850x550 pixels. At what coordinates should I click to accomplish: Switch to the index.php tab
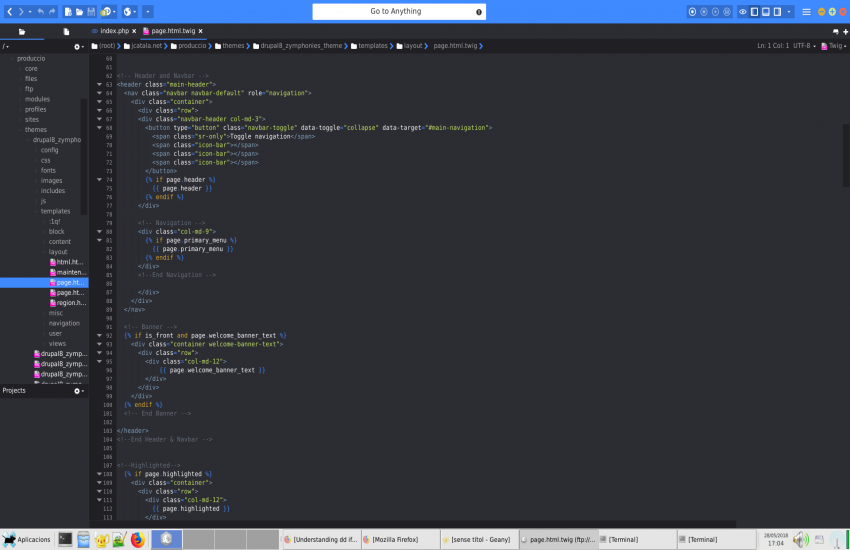114,31
